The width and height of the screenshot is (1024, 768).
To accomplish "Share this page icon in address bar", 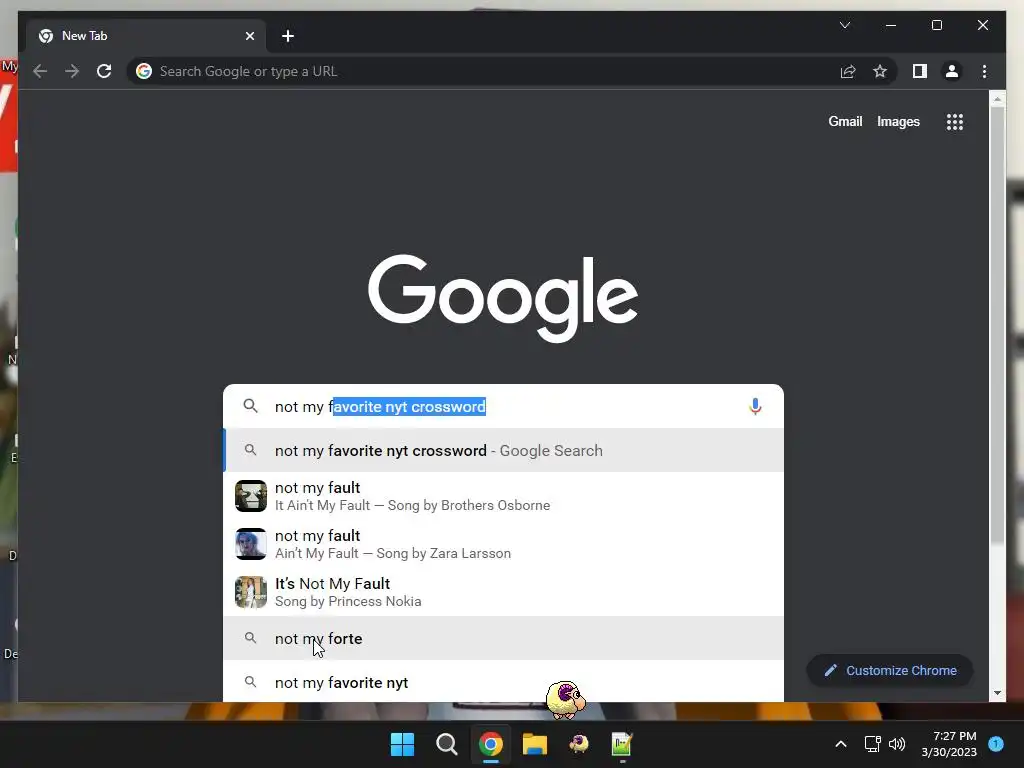I will pyautogui.click(x=848, y=71).
